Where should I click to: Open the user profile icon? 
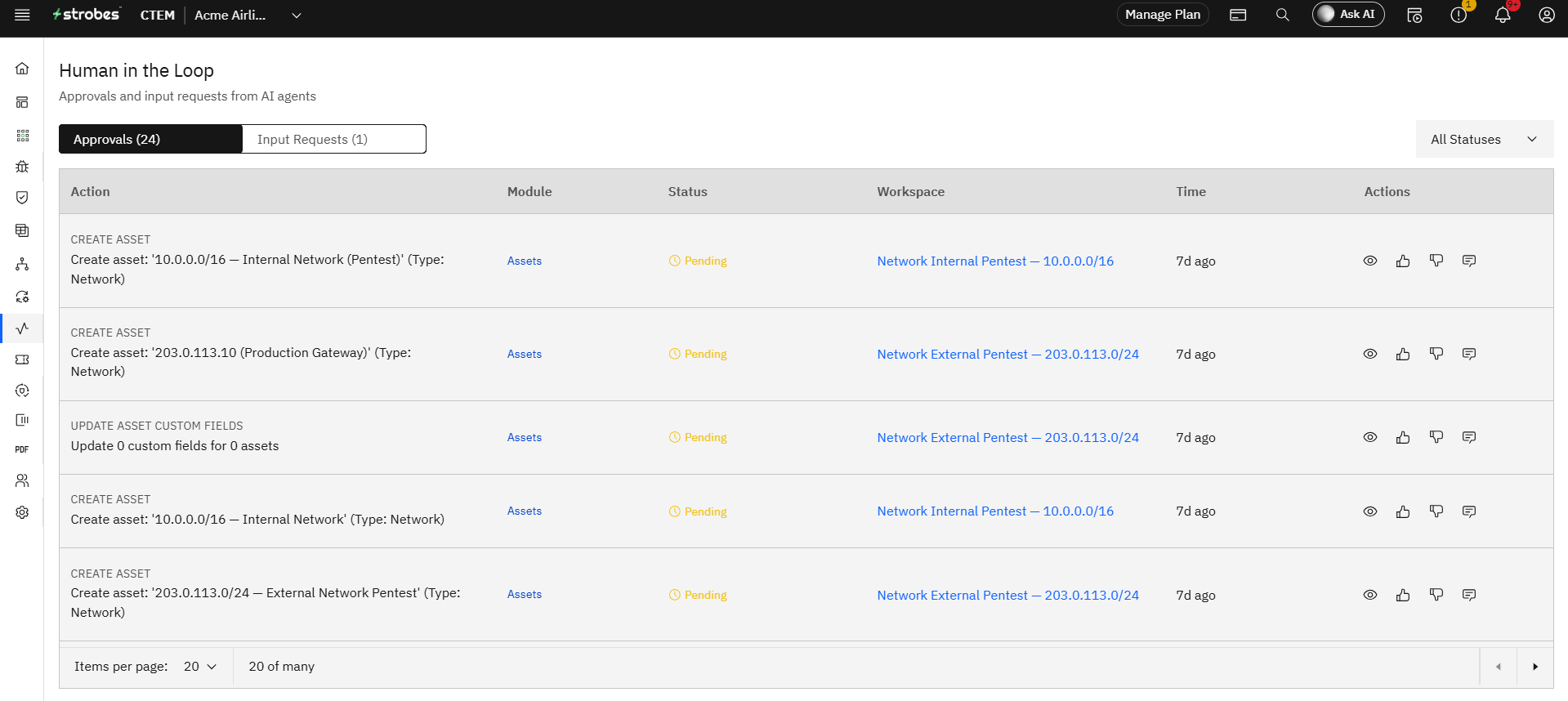1547,15
